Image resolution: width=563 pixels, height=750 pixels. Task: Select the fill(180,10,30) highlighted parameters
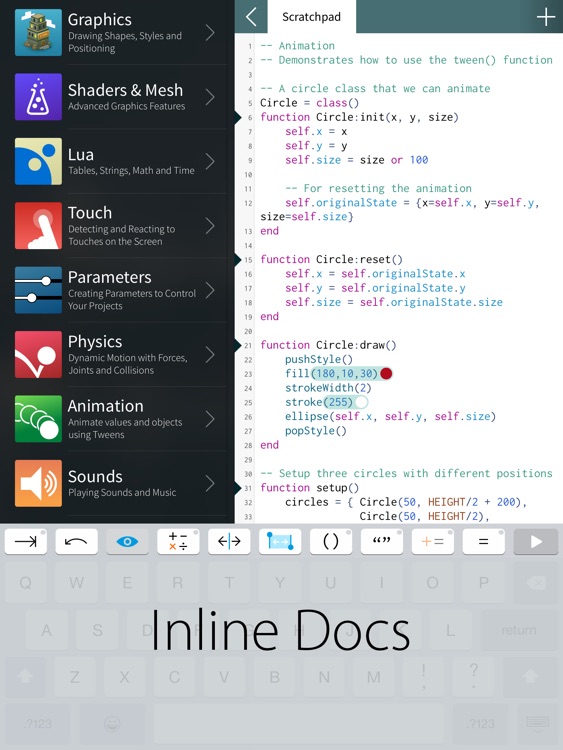coord(345,374)
